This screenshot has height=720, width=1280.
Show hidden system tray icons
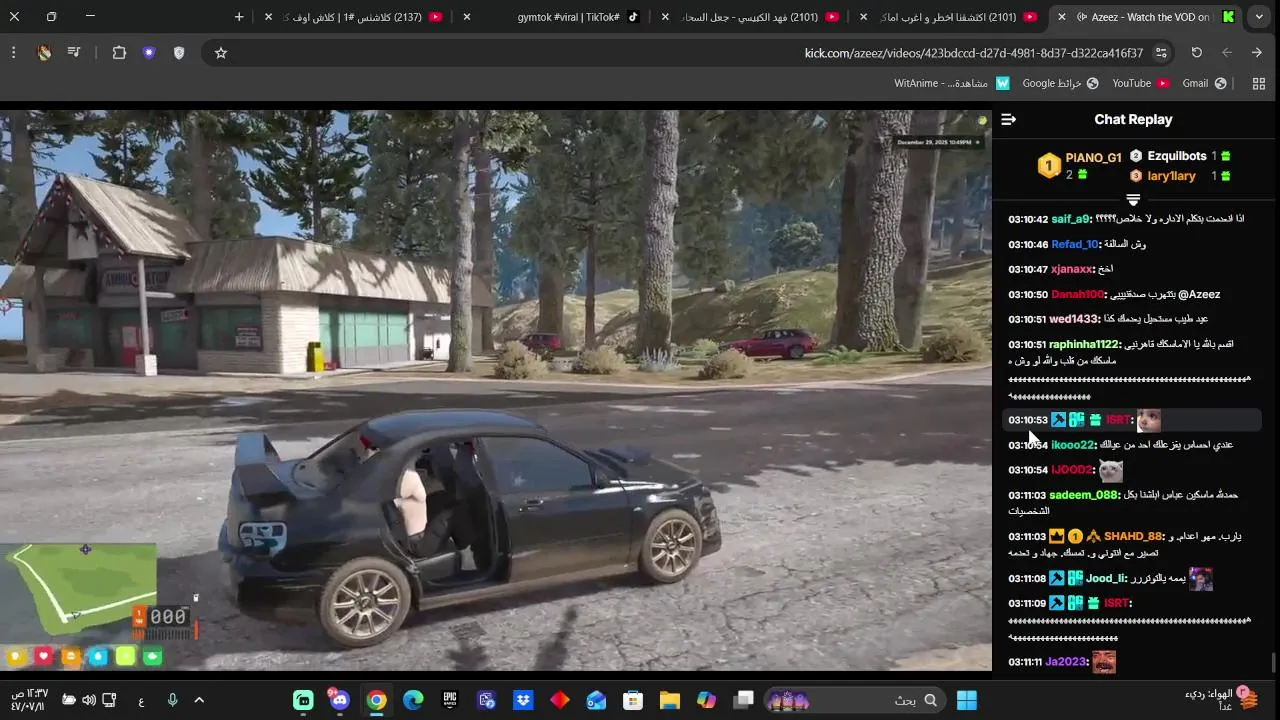click(198, 701)
